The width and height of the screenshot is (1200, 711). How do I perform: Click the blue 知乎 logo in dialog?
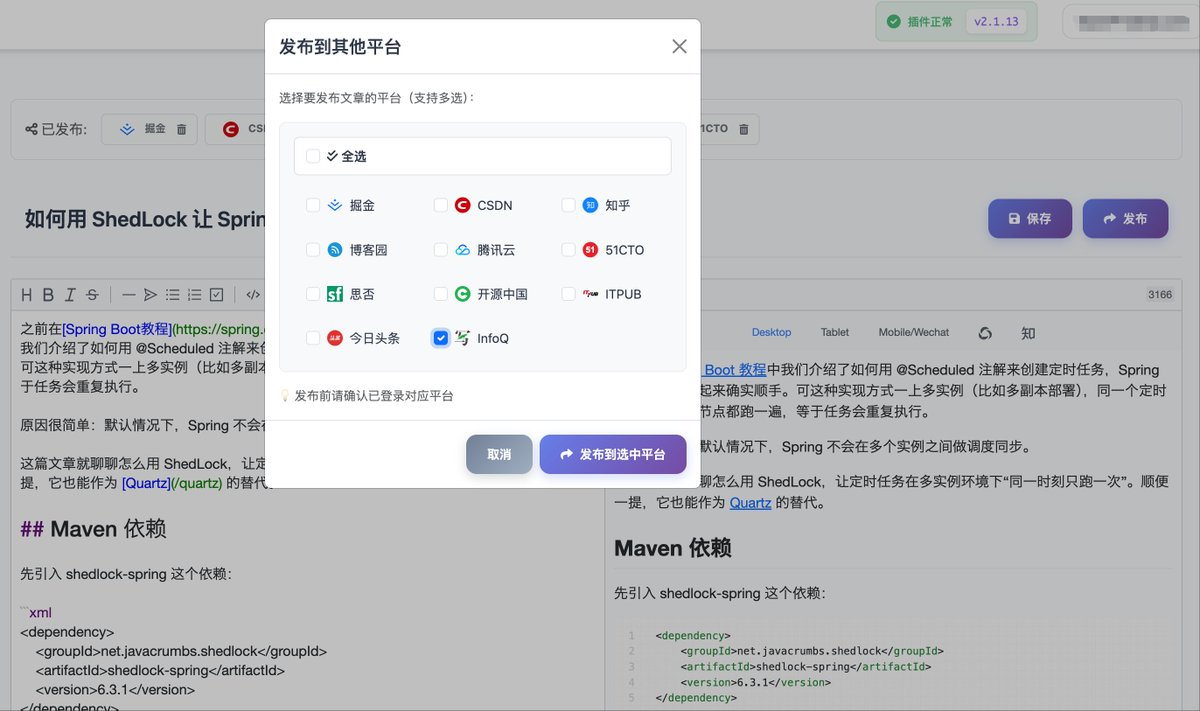click(x=590, y=205)
